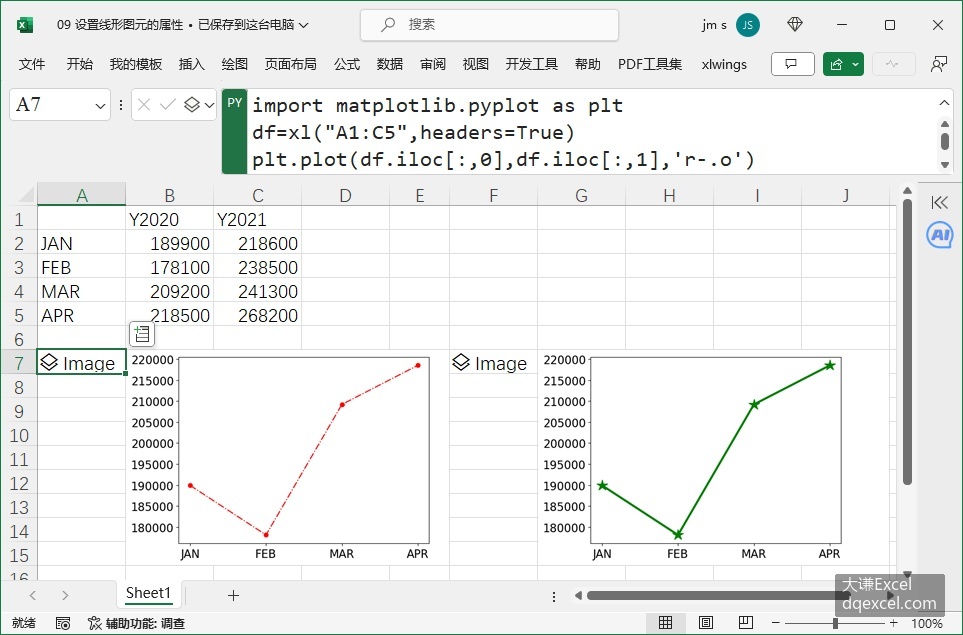Collapse the formula bar chevron
The height and width of the screenshot is (635, 963).
coord(944,103)
